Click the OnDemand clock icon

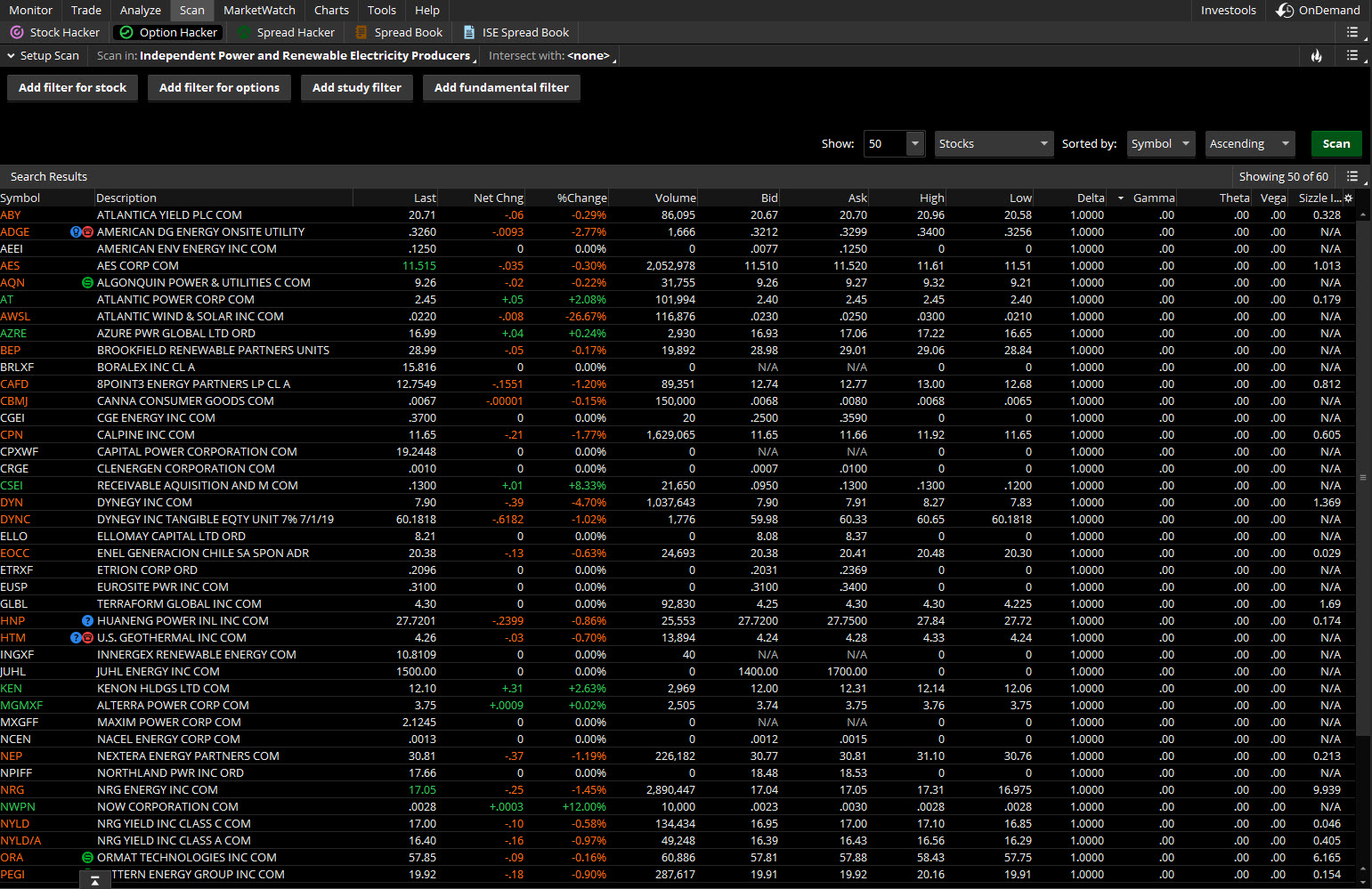1285,11
